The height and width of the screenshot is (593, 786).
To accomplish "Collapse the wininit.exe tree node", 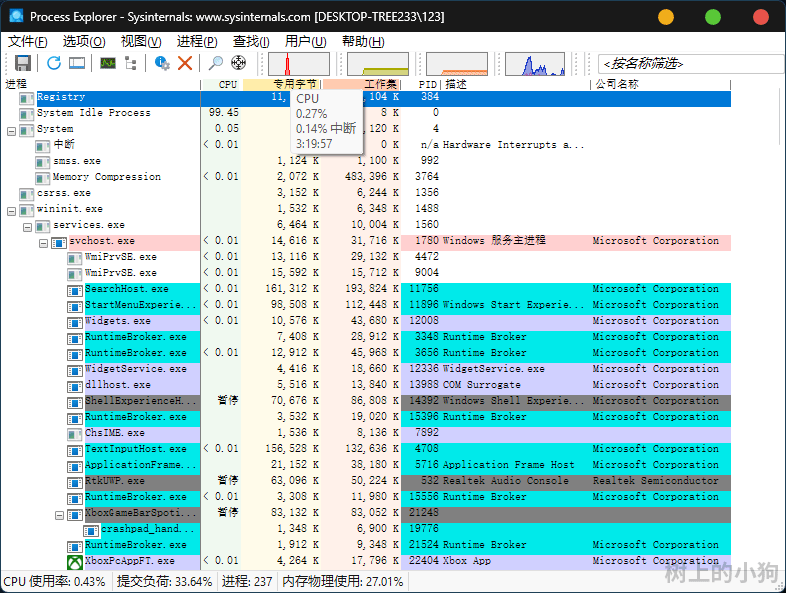I will [11, 210].
